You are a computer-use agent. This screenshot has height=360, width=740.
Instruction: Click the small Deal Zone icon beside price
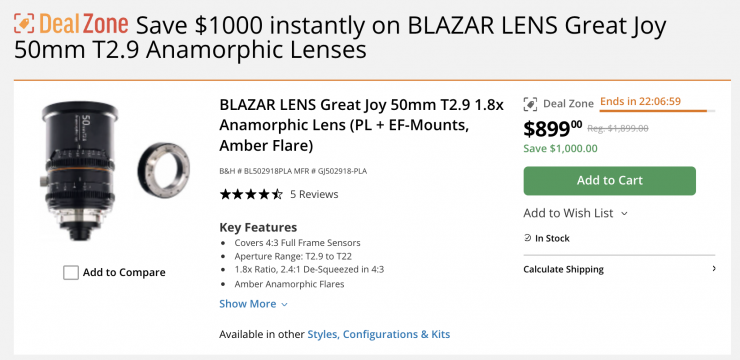click(530, 103)
